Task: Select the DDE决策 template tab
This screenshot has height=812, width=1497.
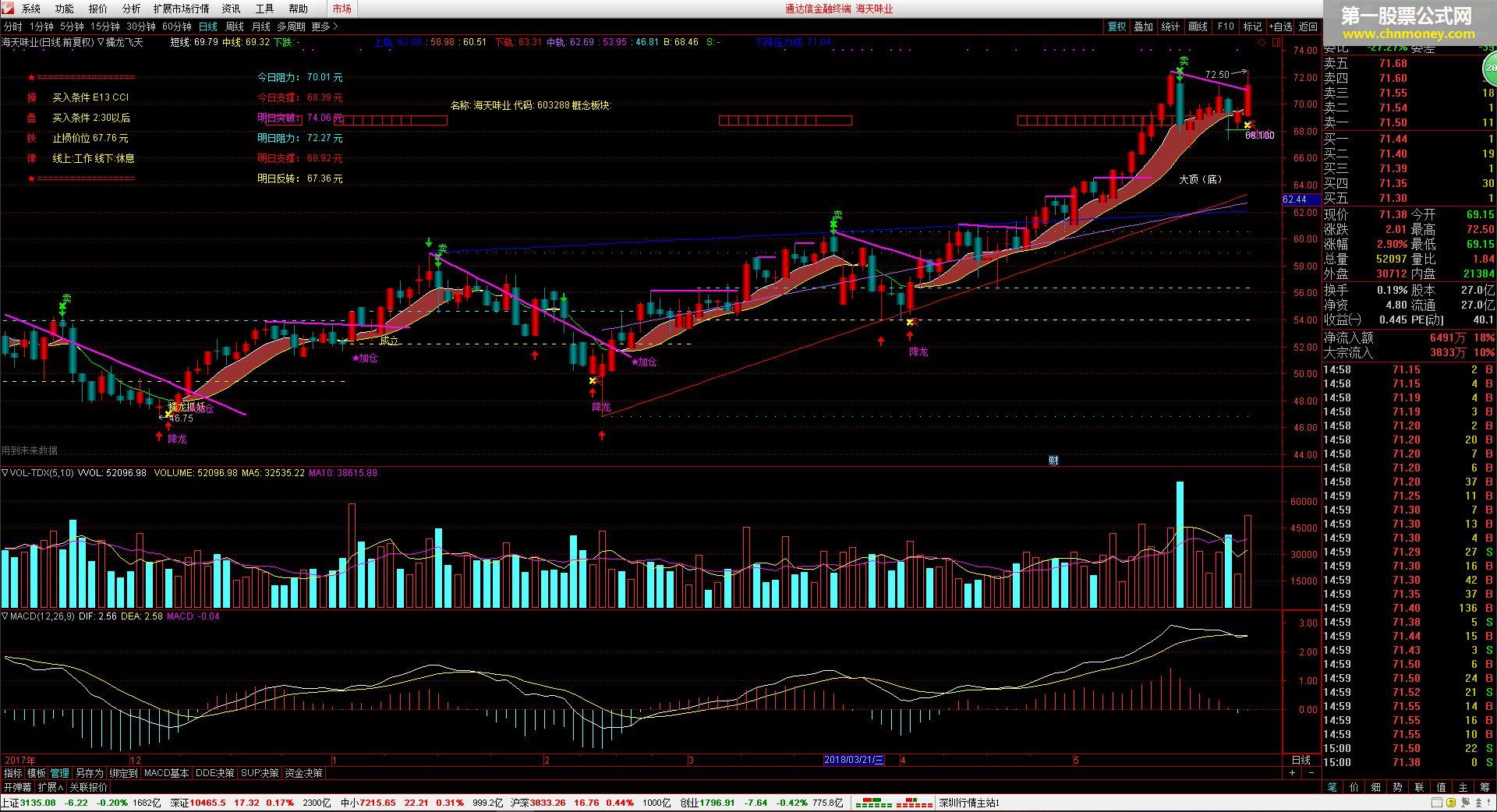Action: 214,773
